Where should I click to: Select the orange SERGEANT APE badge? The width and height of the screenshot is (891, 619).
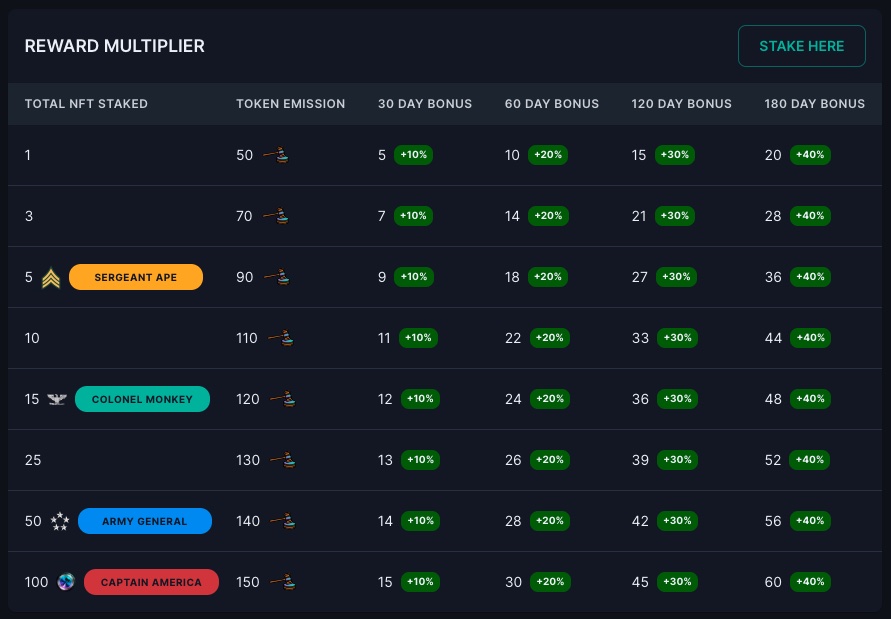point(135,277)
